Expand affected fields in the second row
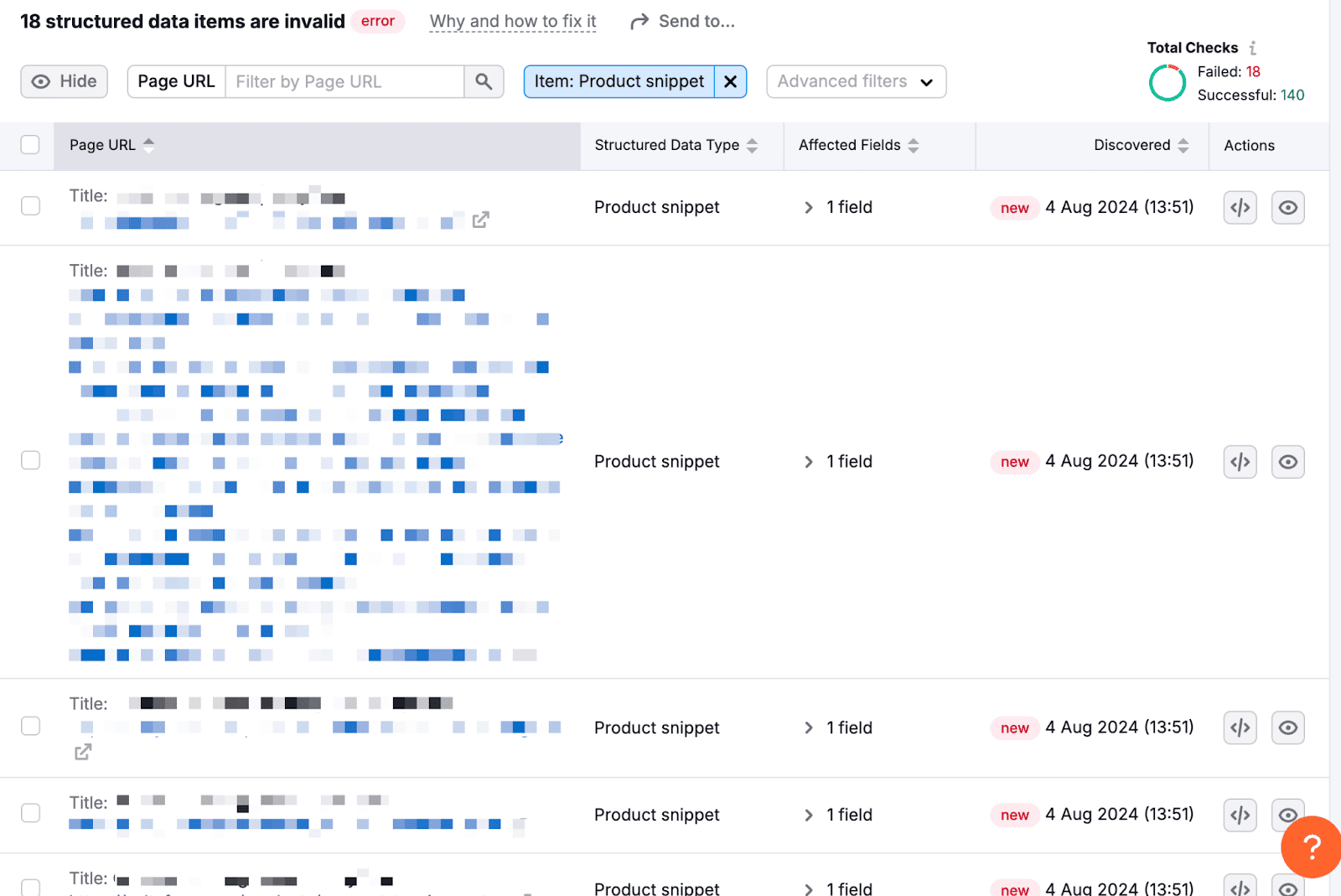 (809, 462)
